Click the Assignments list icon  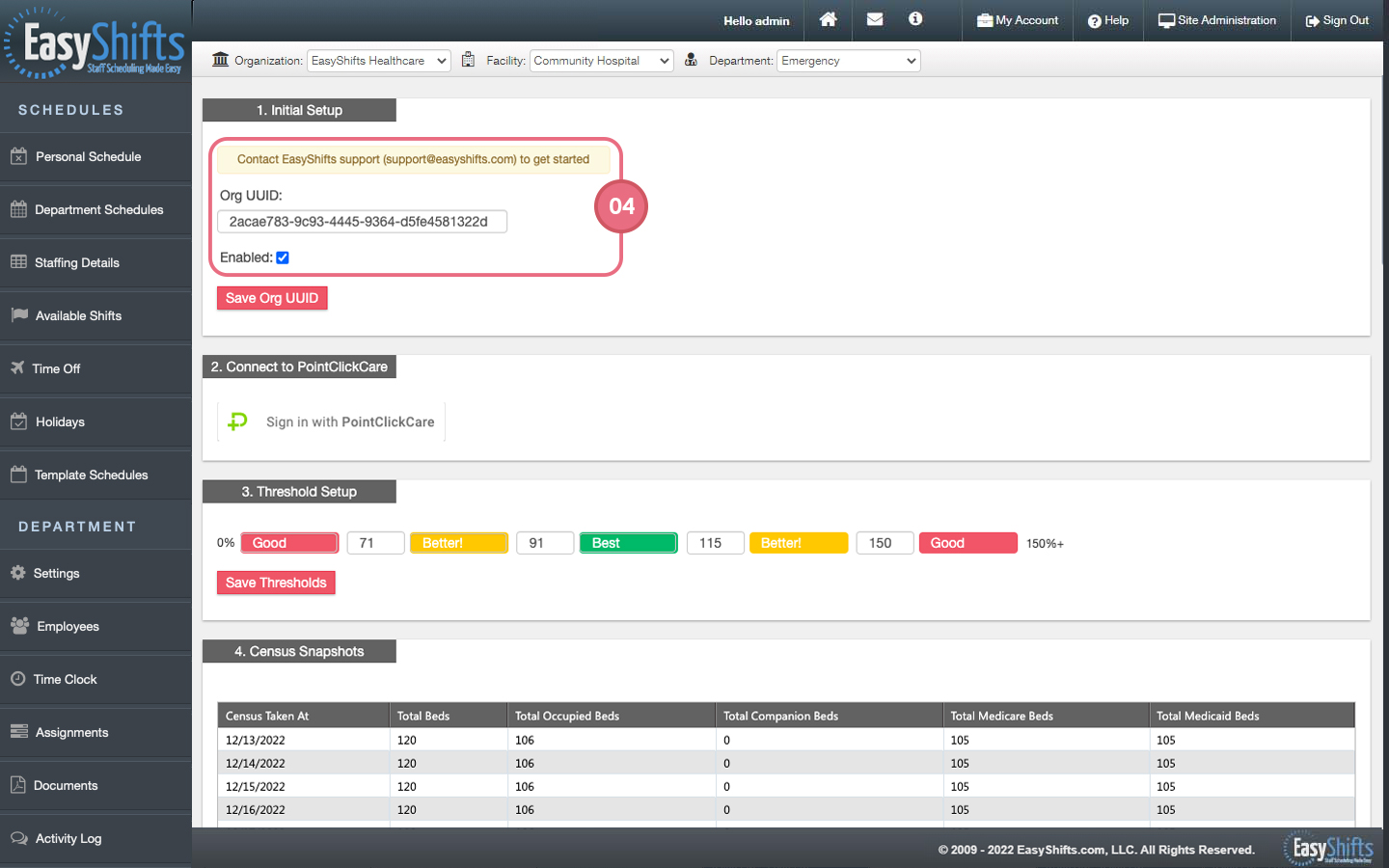pyautogui.click(x=18, y=732)
